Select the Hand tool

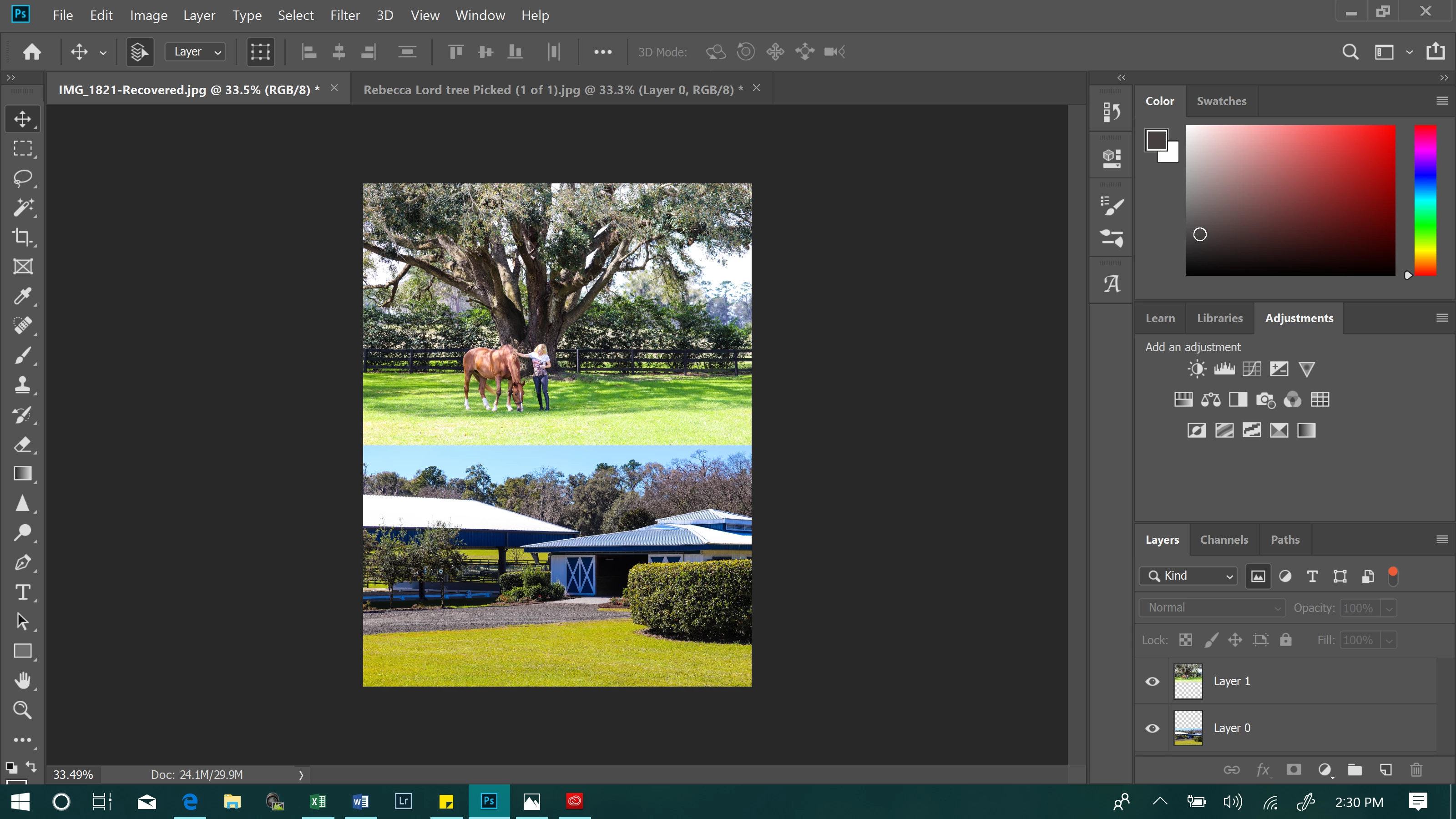pyautogui.click(x=23, y=681)
